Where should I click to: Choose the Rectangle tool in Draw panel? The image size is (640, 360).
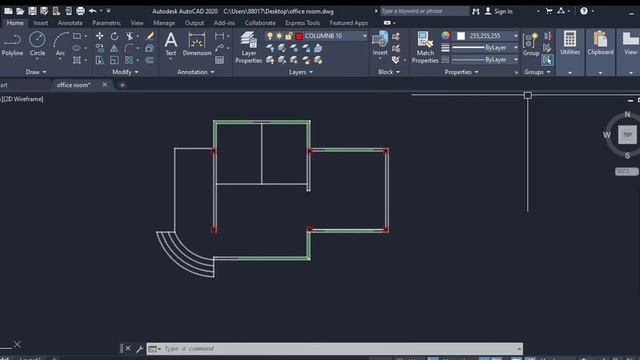click(x=77, y=36)
